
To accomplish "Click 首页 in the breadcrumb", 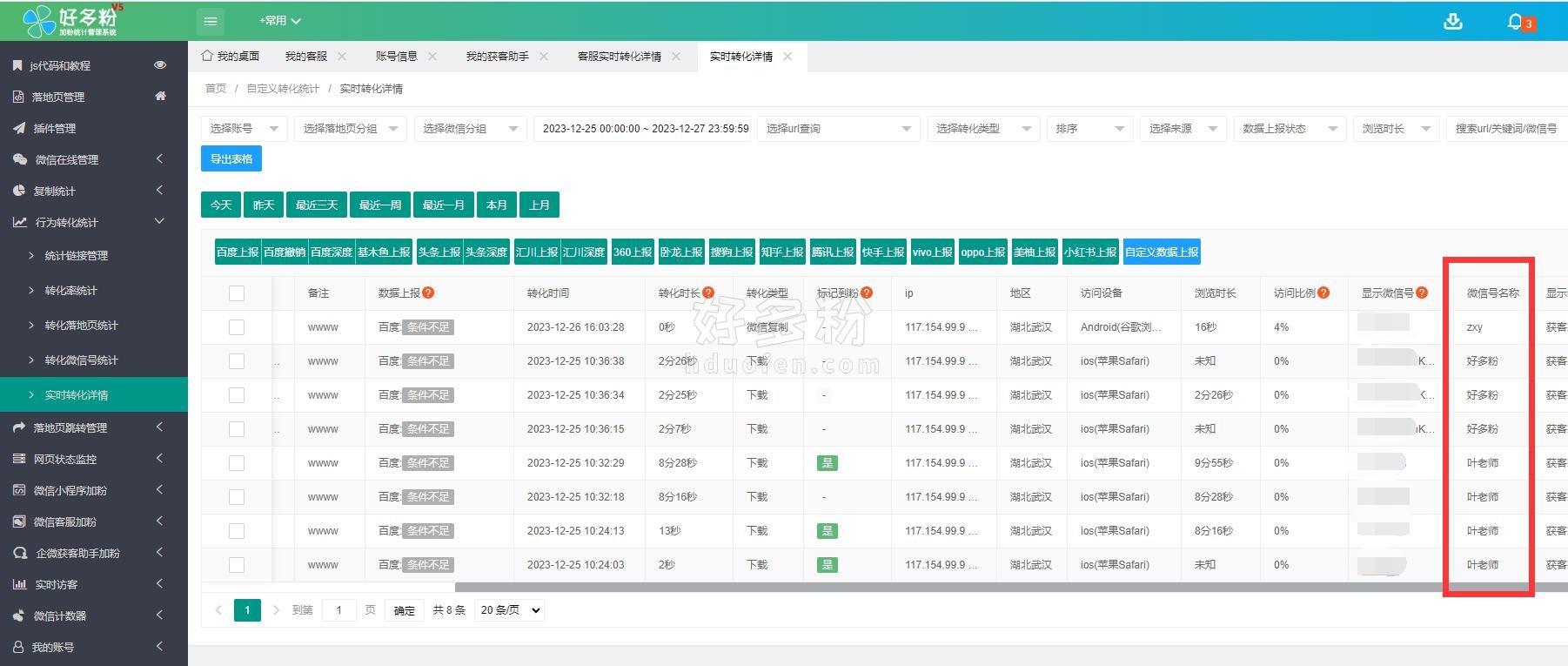I will pyautogui.click(x=216, y=89).
